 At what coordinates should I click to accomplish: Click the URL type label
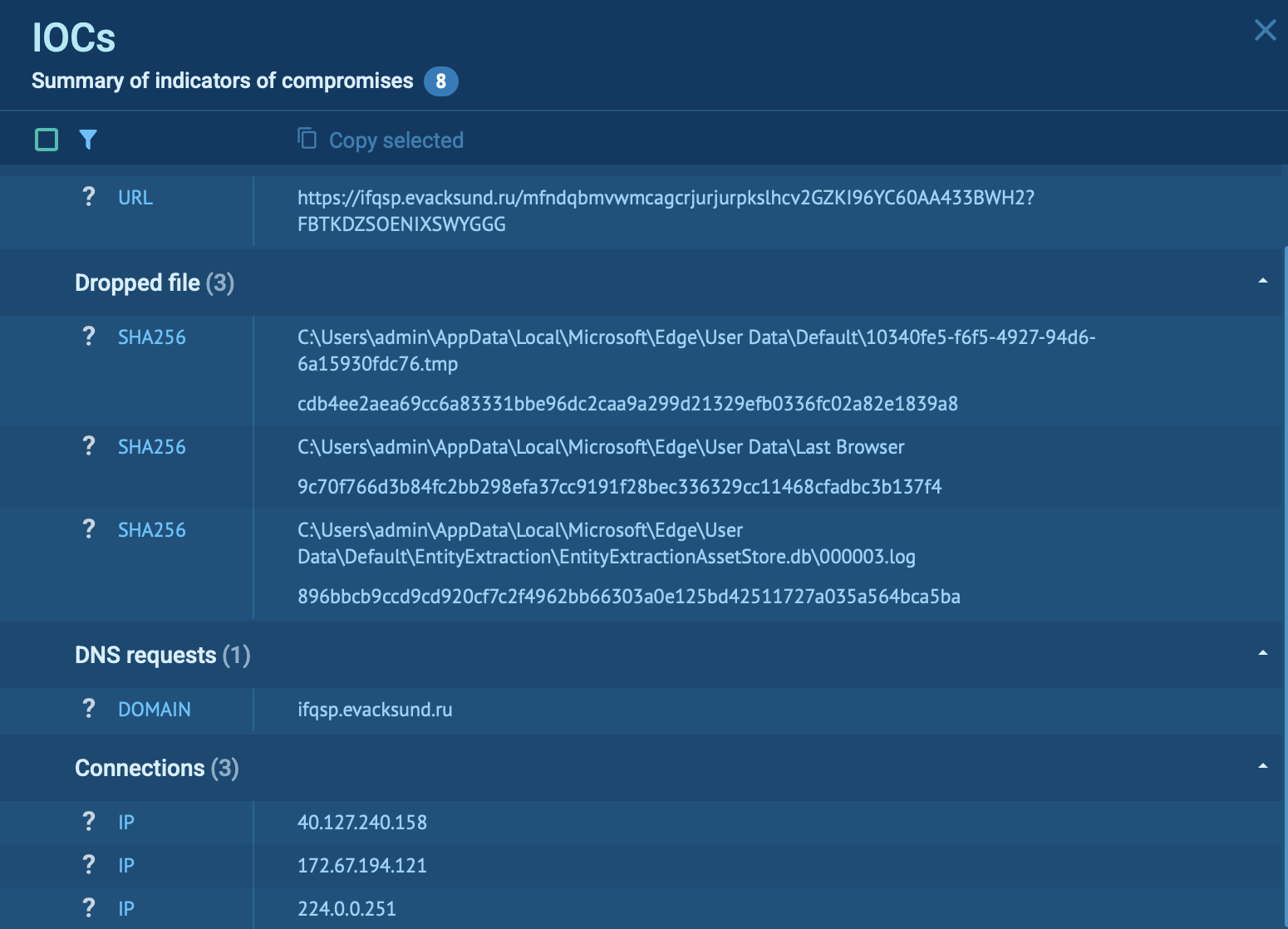[135, 198]
